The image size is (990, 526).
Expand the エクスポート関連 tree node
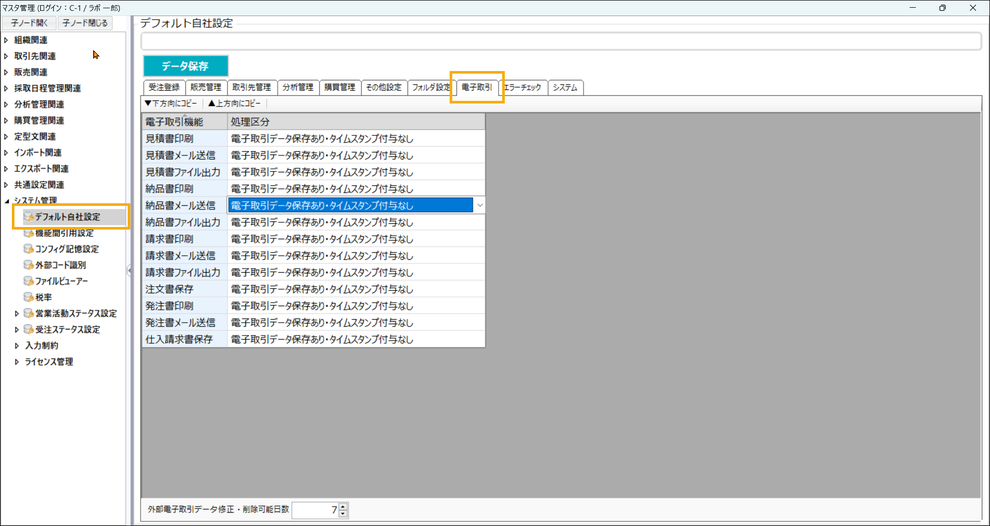pyautogui.click(x=6, y=169)
